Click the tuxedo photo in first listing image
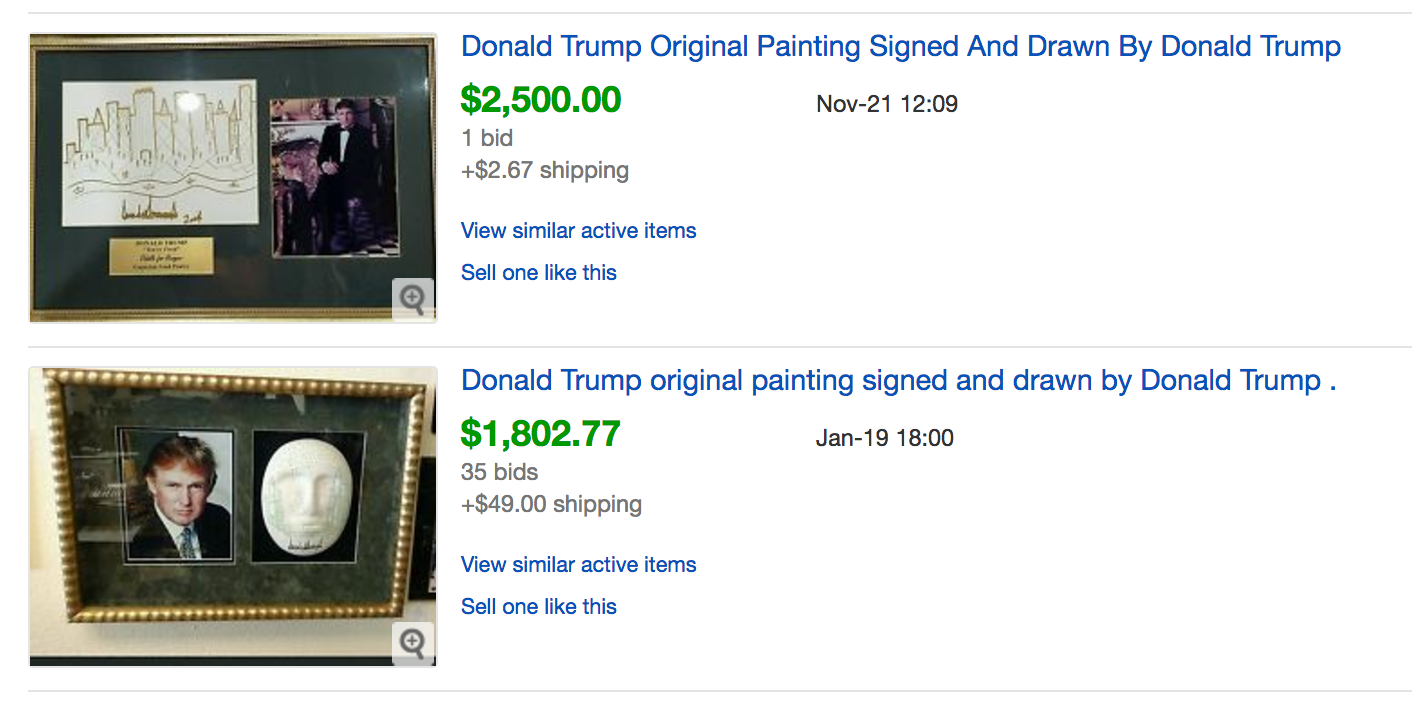Screen dimensions: 1428x702 click(x=333, y=176)
